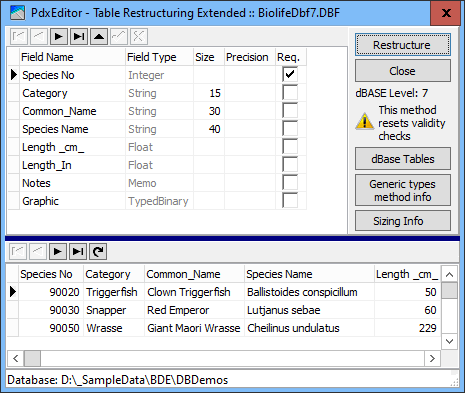
Task: Click the edit record triangle in field navigator
Action: click(x=99, y=37)
